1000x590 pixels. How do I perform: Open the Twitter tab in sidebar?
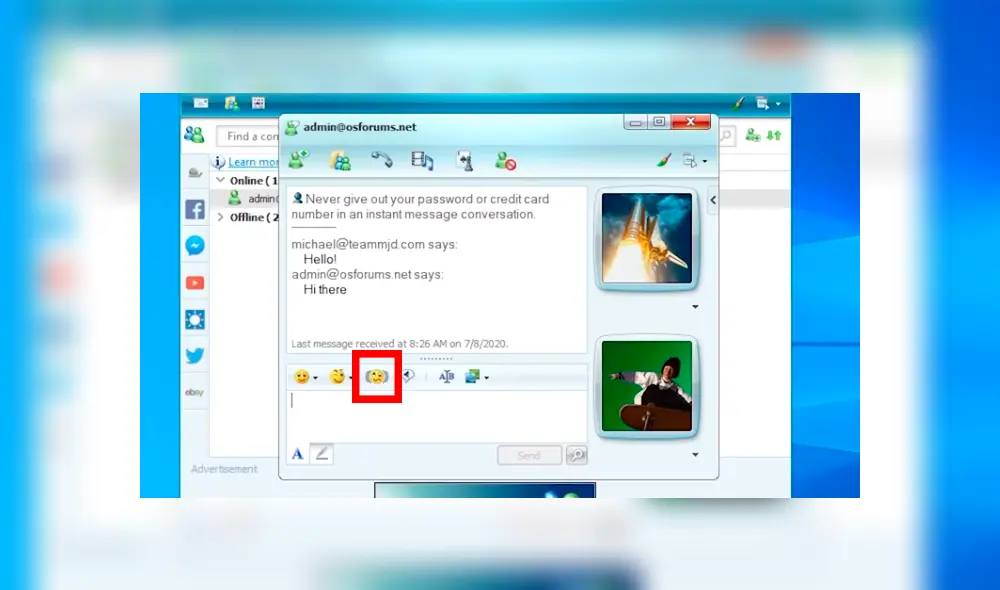point(195,356)
